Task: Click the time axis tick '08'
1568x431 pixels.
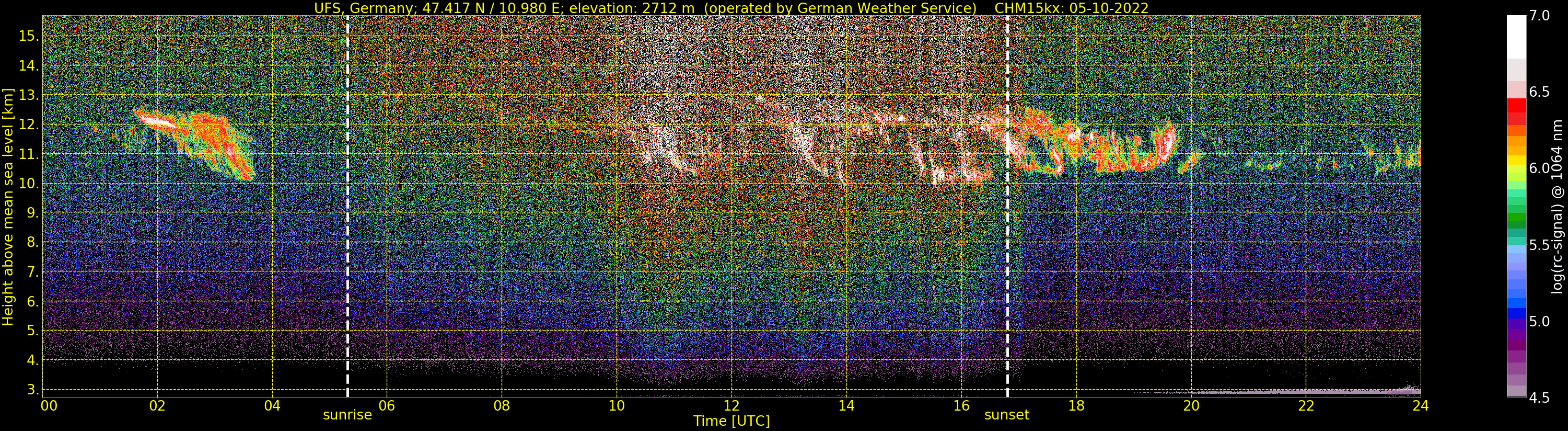Action: [x=502, y=405]
